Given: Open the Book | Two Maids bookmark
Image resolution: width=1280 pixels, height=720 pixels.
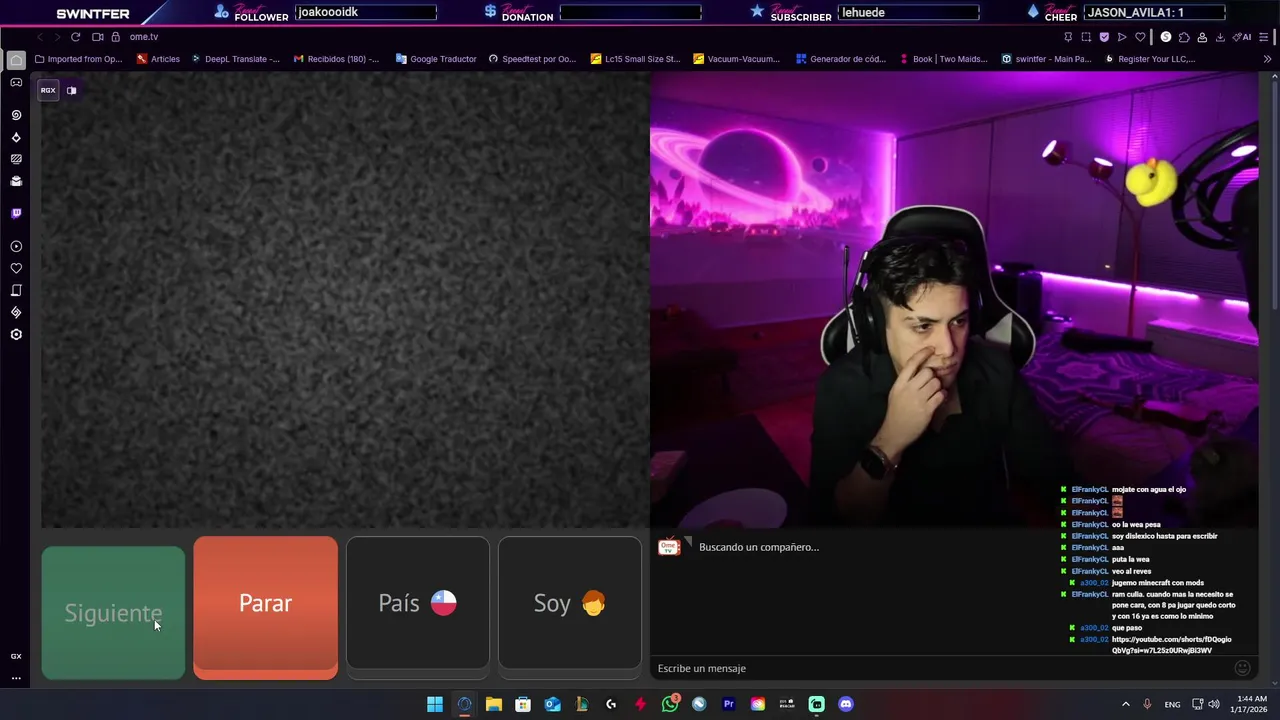Looking at the screenshot, I should (x=943, y=59).
